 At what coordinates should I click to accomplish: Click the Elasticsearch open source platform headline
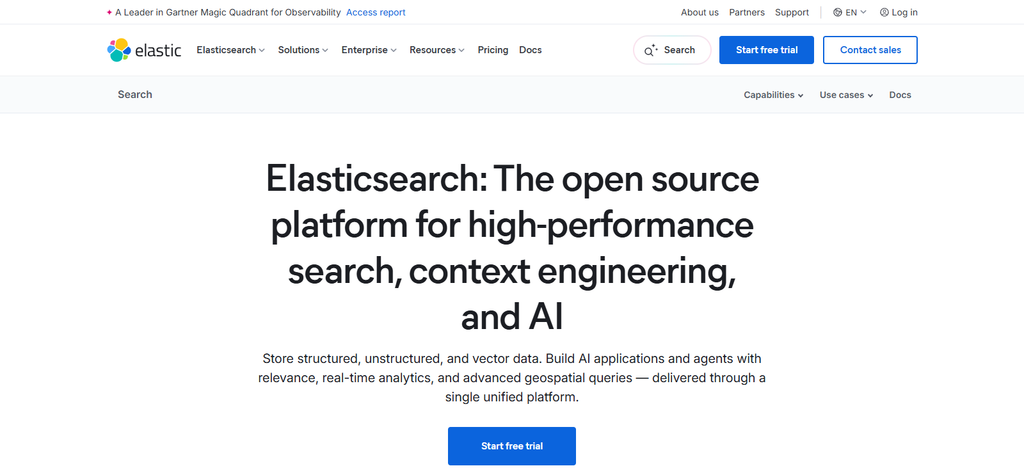coord(512,248)
